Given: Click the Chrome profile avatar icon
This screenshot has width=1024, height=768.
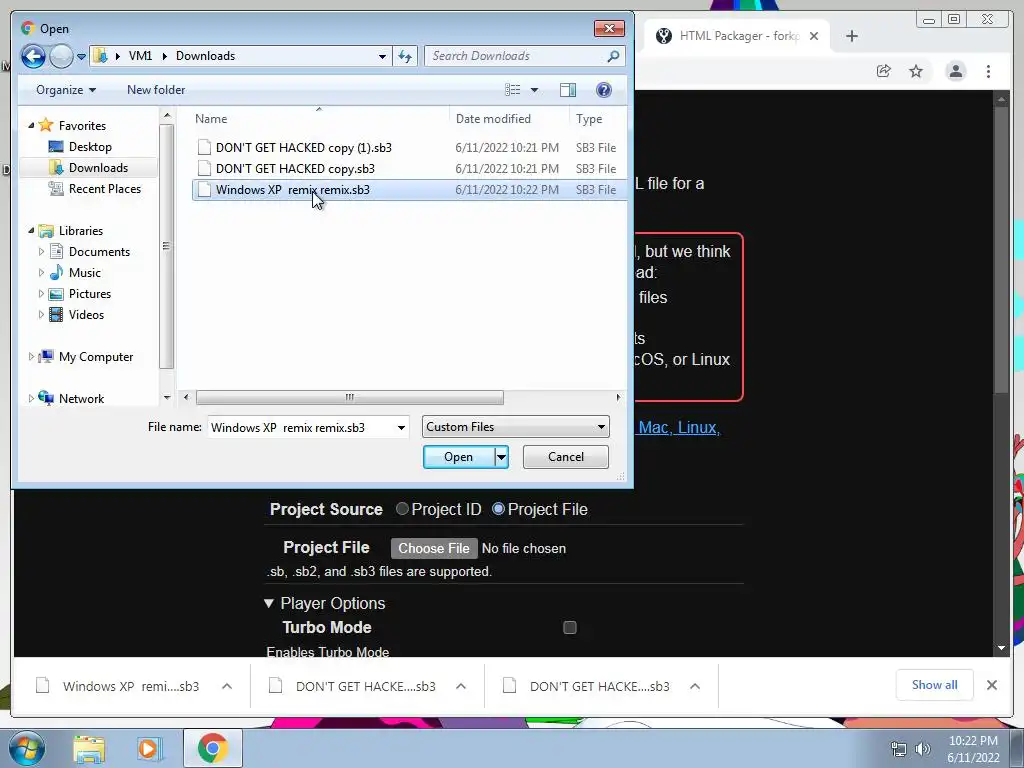Looking at the screenshot, I should point(956,71).
